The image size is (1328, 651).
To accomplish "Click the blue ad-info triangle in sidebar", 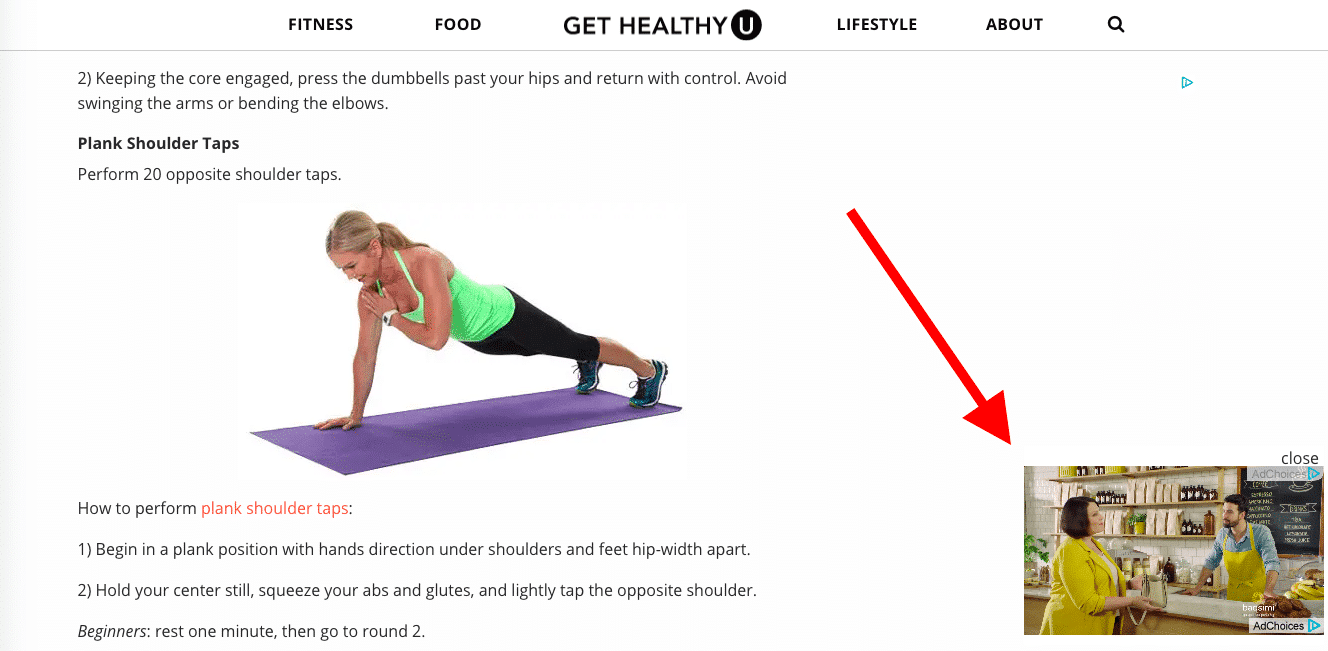I will tap(1187, 82).
